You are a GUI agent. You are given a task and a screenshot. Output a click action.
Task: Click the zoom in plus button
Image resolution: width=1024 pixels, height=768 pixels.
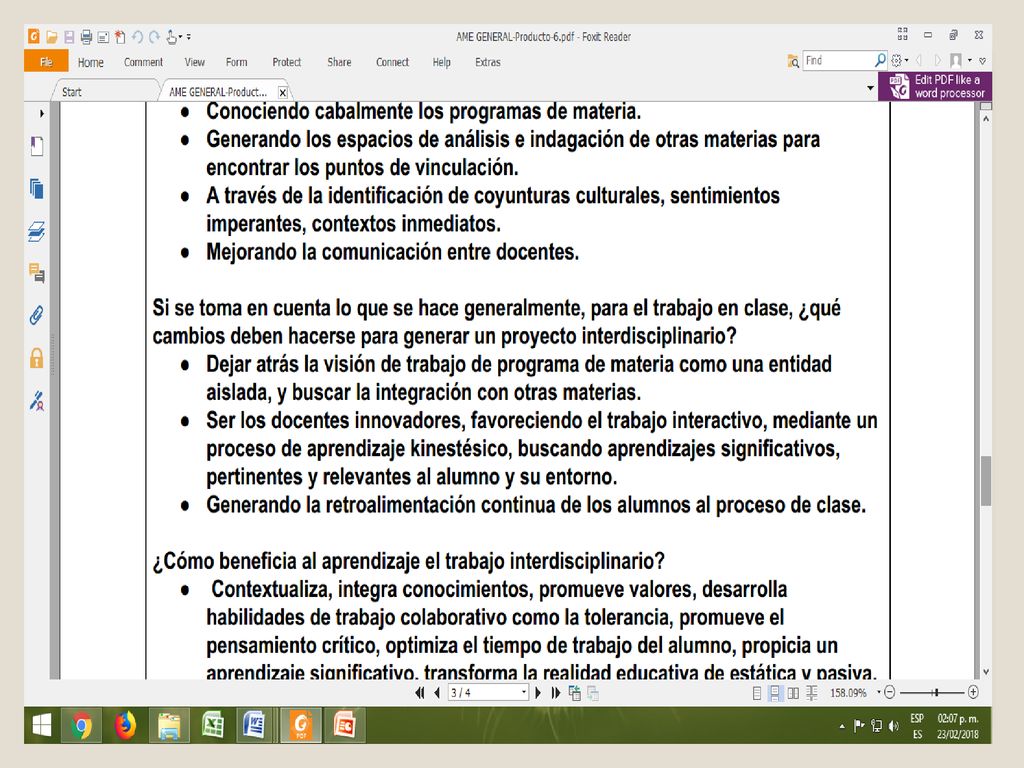(x=973, y=692)
